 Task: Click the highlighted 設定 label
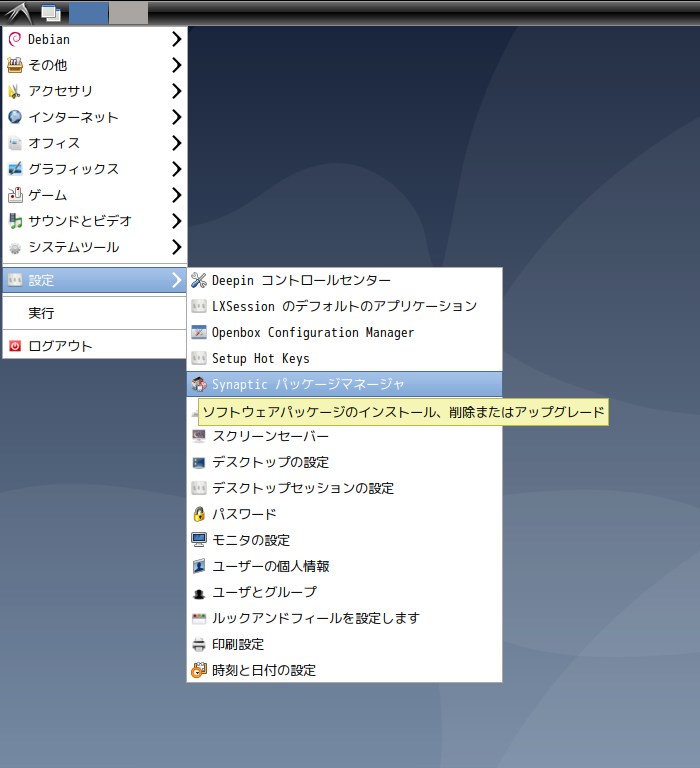click(x=41, y=281)
